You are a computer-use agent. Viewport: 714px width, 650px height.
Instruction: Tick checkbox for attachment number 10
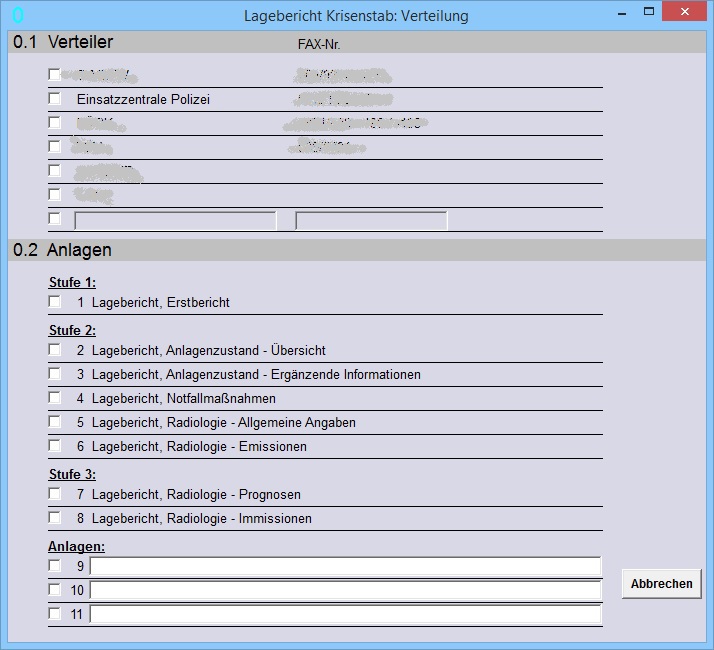point(55,590)
